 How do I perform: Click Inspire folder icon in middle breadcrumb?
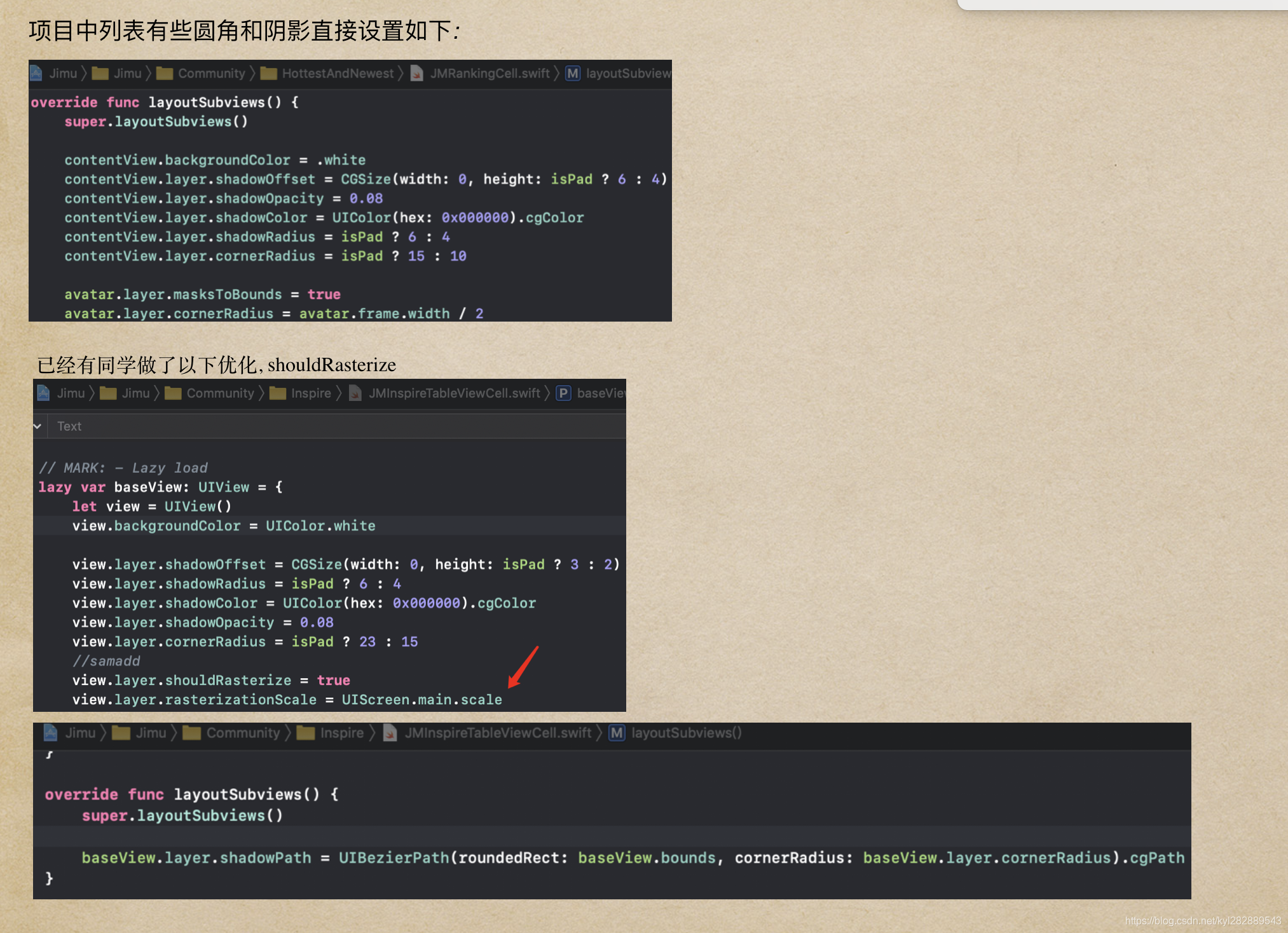[277, 393]
